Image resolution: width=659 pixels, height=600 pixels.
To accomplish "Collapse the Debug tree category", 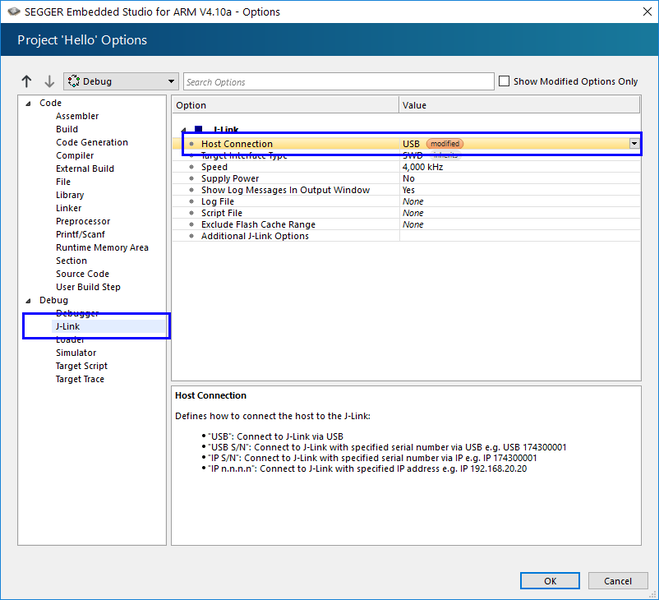I will coord(28,300).
